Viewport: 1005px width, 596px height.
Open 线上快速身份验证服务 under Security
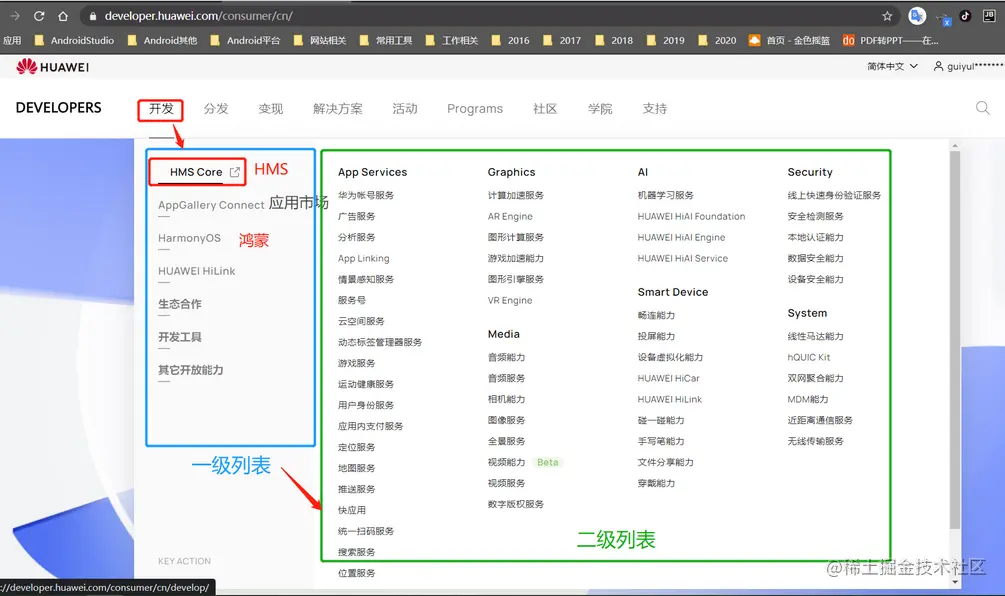(834, 195)
